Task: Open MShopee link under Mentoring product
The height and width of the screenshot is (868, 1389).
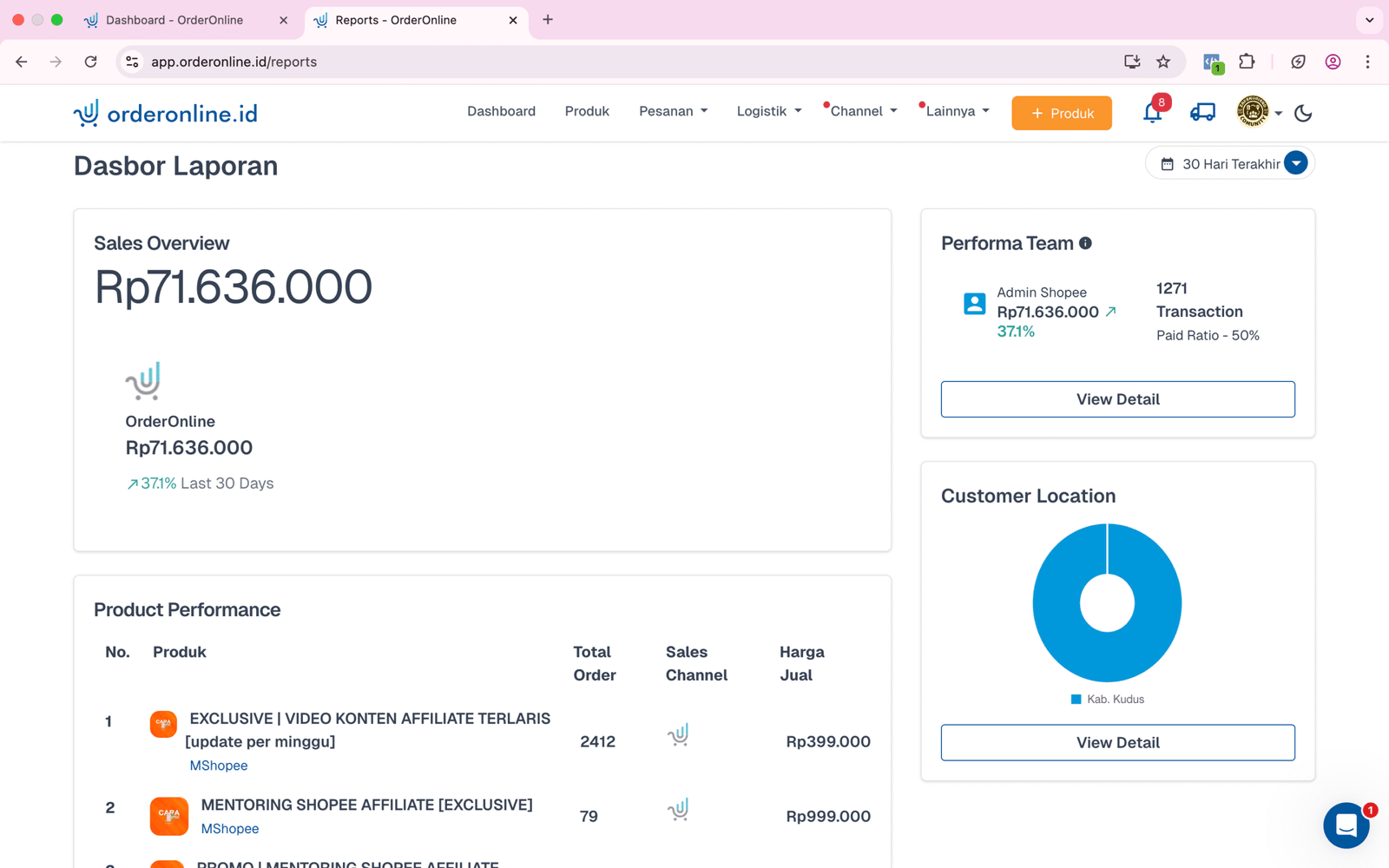Action: pos(230,829)
